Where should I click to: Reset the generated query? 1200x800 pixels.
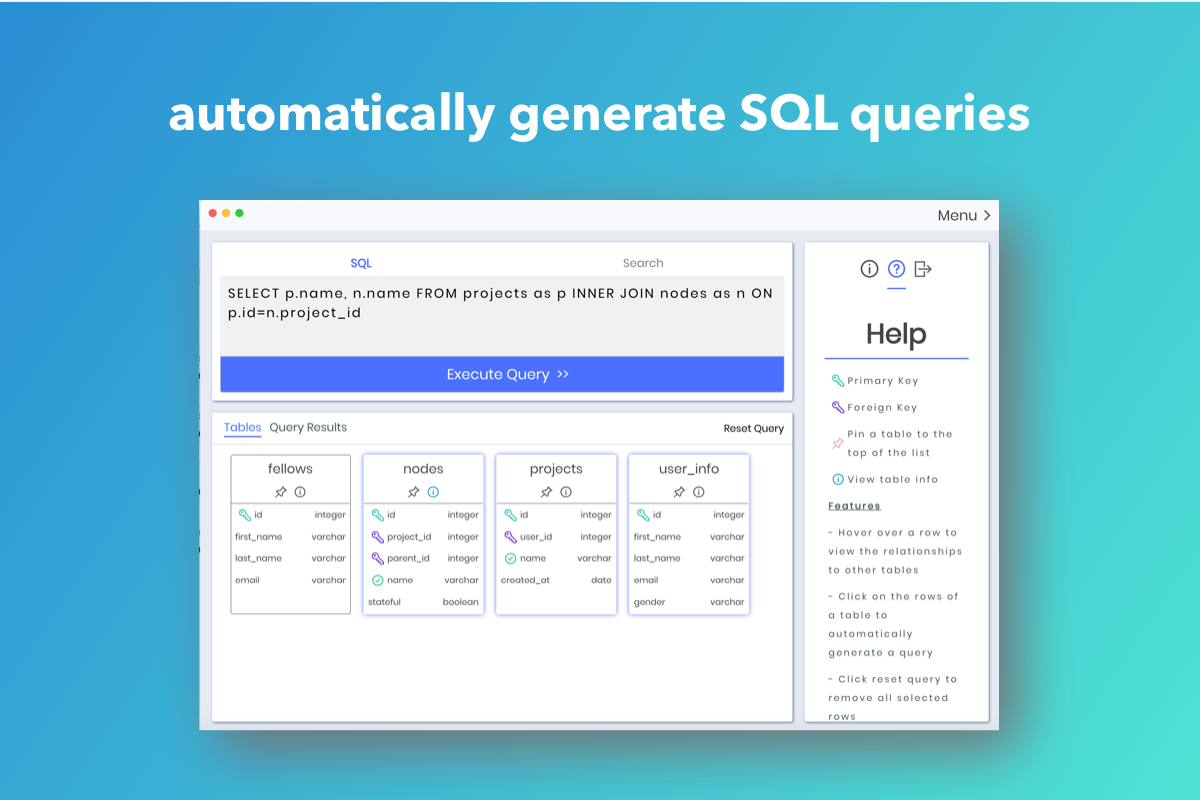pyautogui.click(x=754, y=428)
